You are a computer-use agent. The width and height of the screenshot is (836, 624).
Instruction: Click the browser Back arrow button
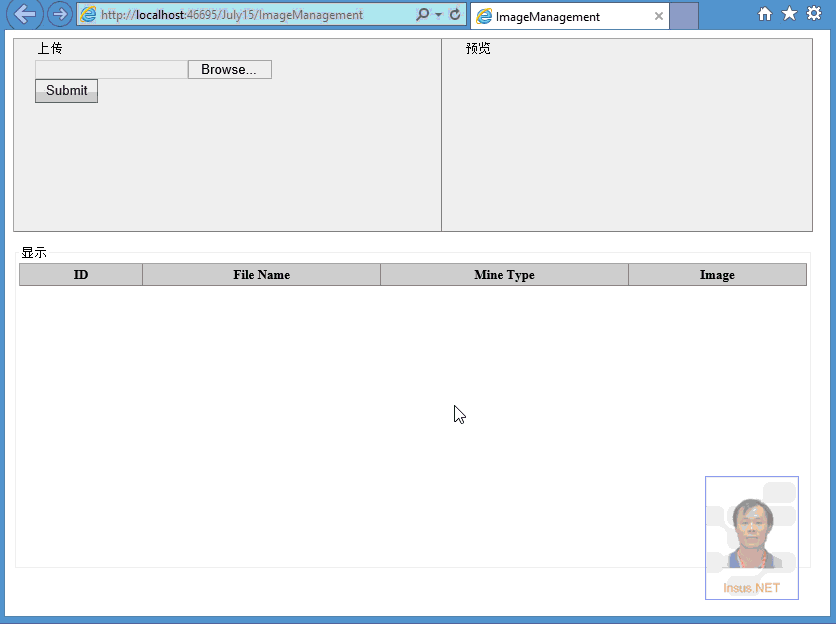(25, 15)
